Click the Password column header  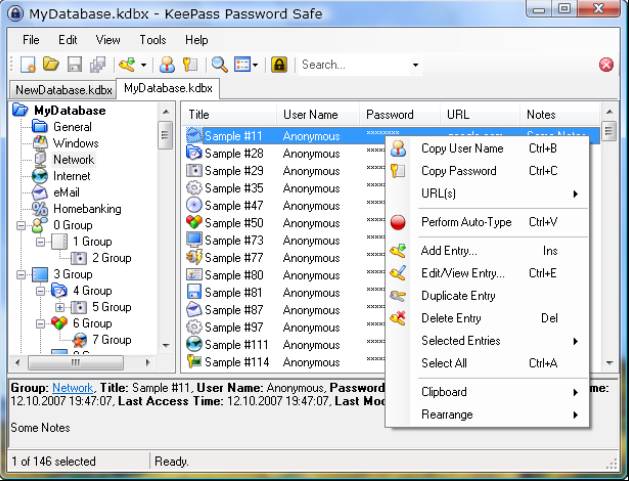coord(400,115)
